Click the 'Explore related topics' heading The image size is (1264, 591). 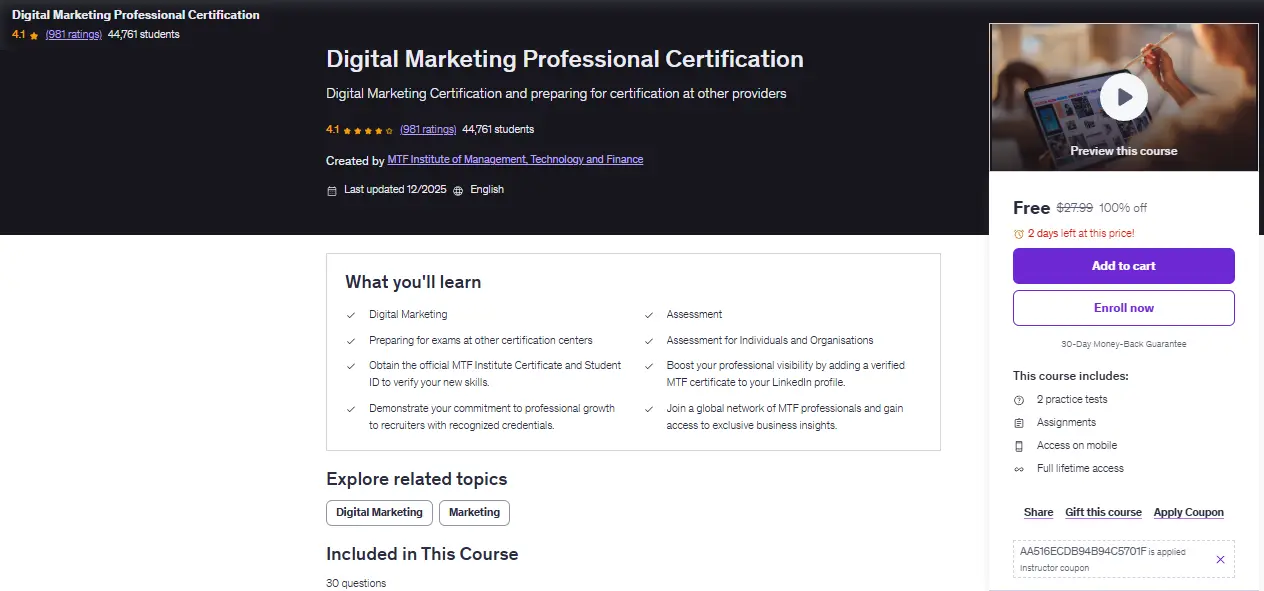[417, 479]
